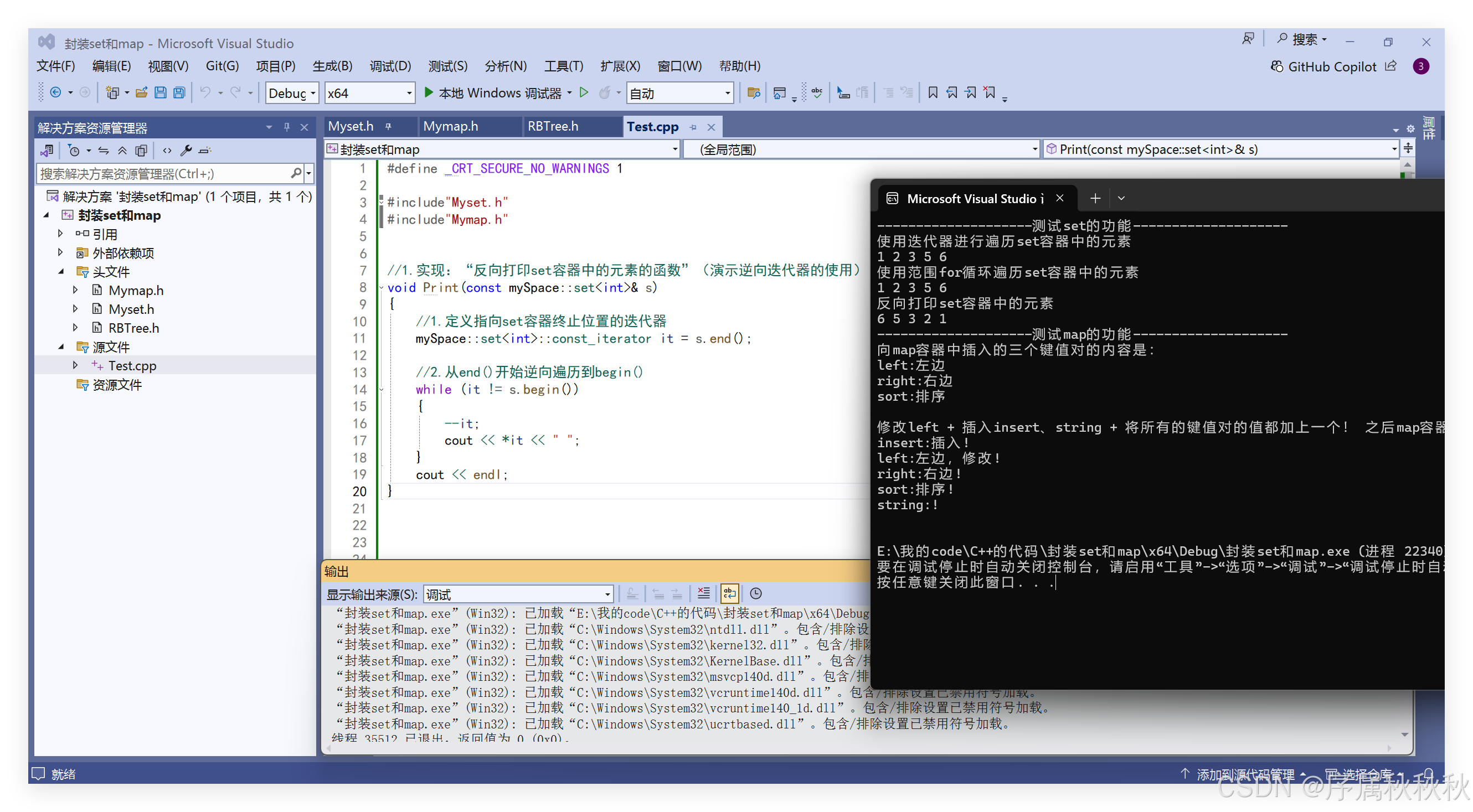The image size is (1473, 812).
Task: Open Properties using the wrench icon in Solution Explorer
Action: [186, 151]
